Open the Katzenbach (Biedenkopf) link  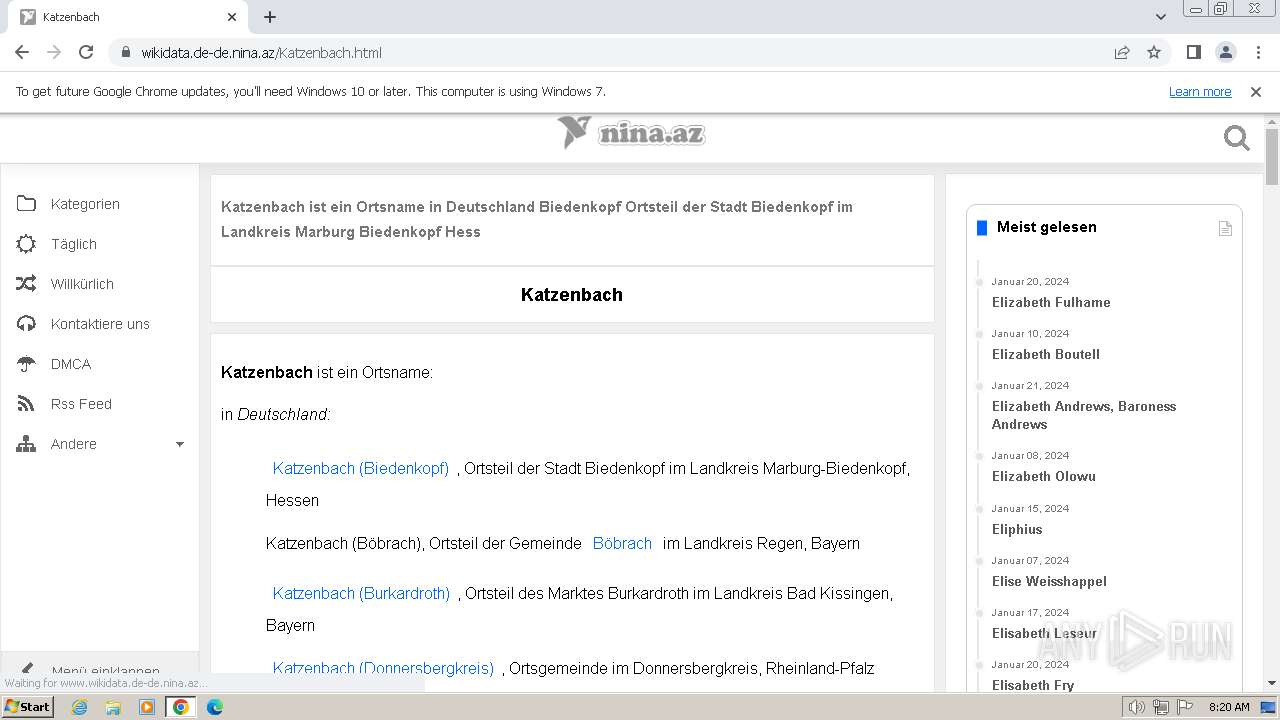point(360,468)
